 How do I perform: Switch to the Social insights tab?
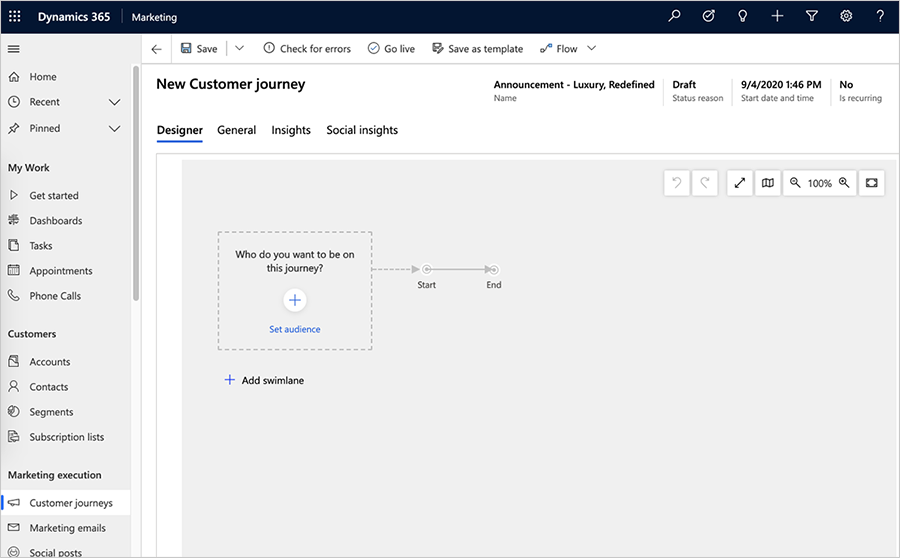tap(362, 130)
